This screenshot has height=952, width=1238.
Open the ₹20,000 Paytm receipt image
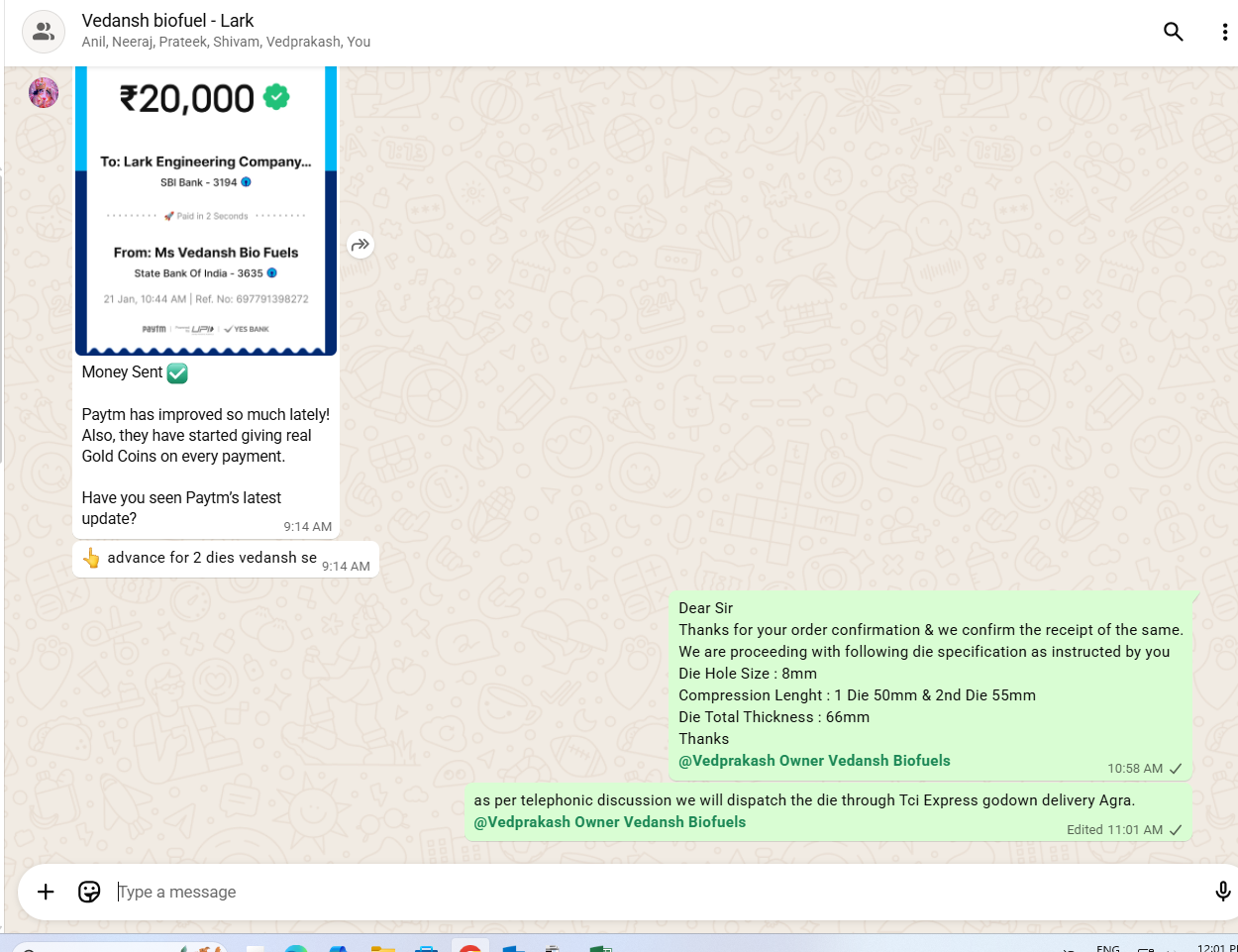click(206, 210)
